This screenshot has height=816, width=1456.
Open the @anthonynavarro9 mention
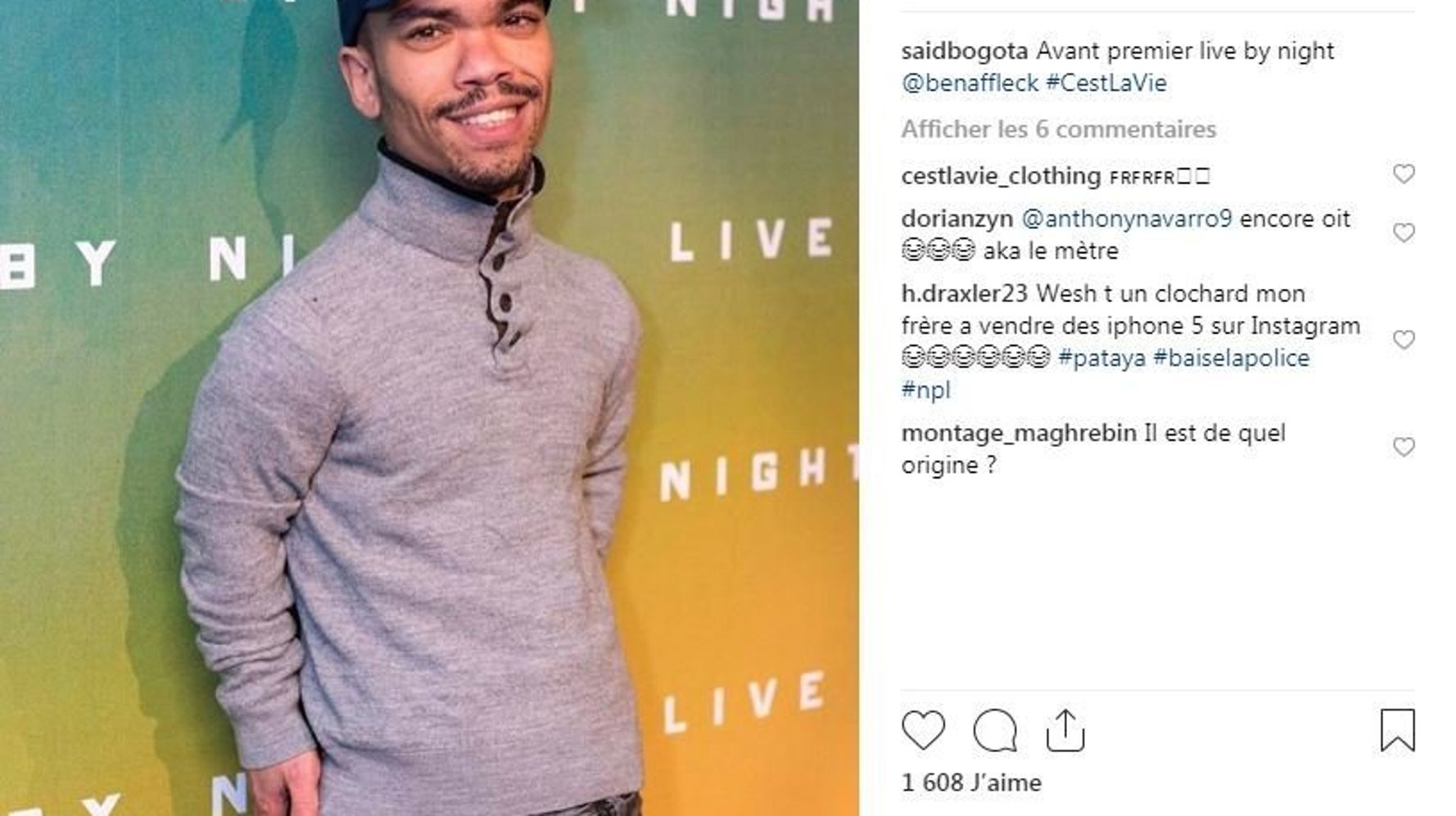1127,219
